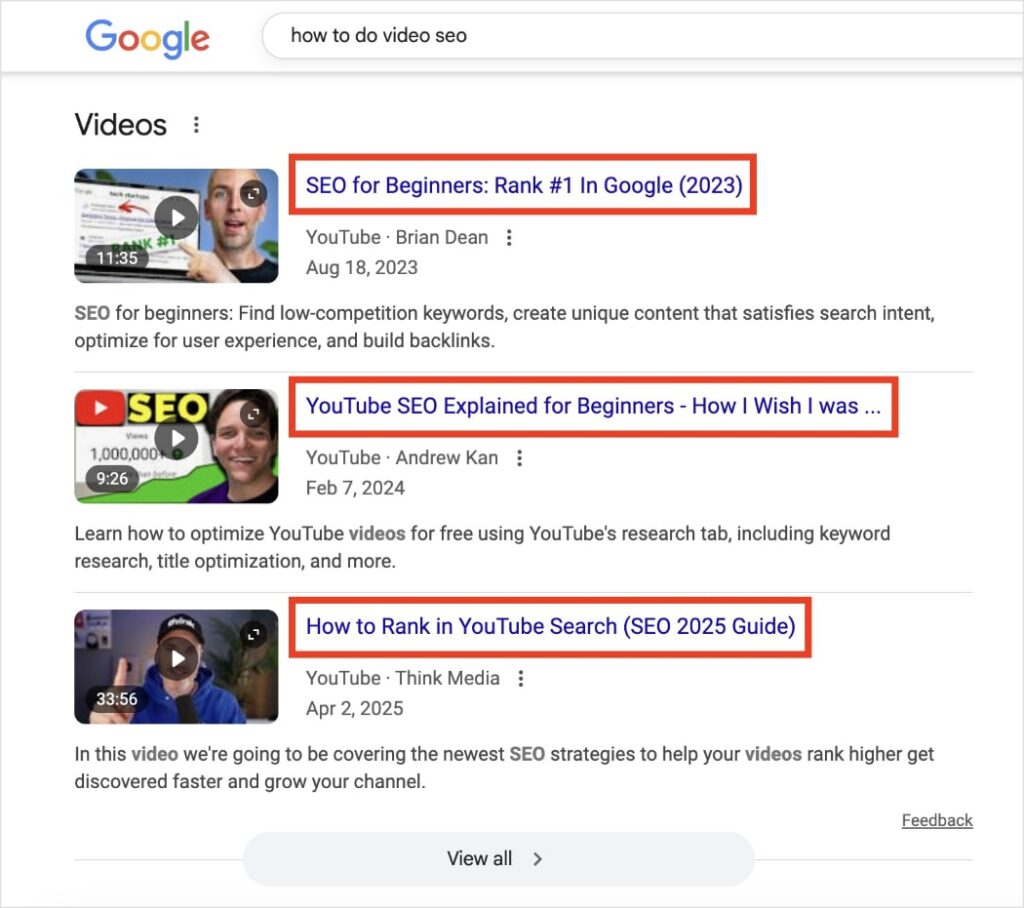Image resolution: width=1024 pixels, height=908 pixels.
Task: Play the Think Media video
Action: 177,658
